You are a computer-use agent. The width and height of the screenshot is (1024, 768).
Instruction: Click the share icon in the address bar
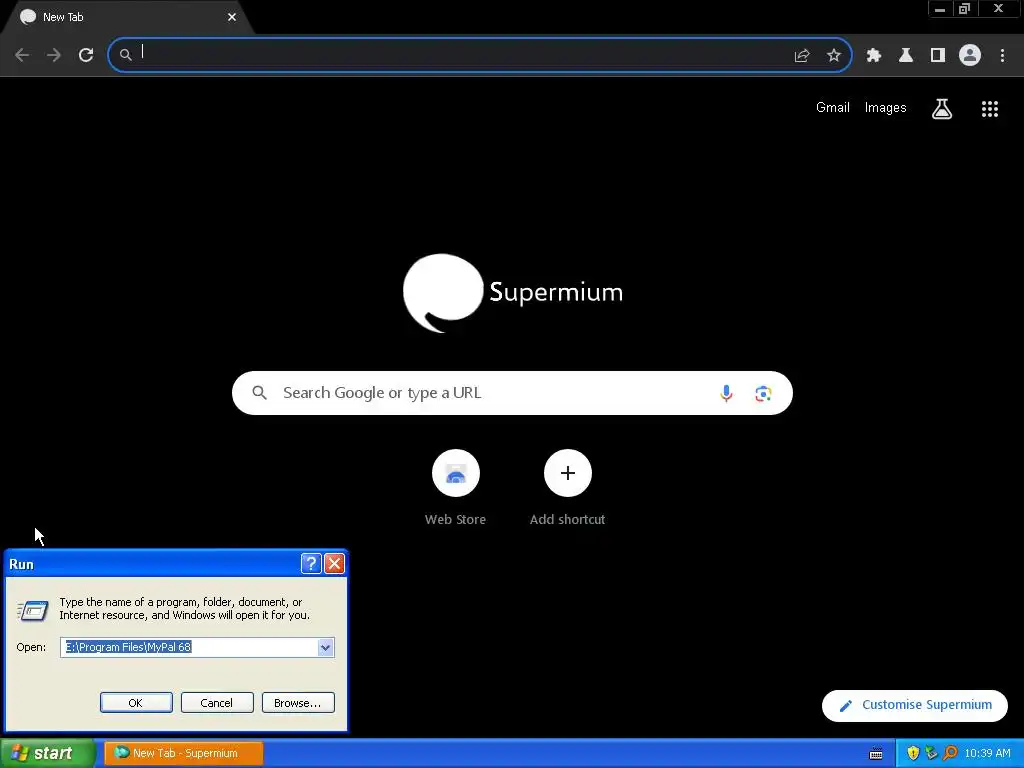click(802, 56)
